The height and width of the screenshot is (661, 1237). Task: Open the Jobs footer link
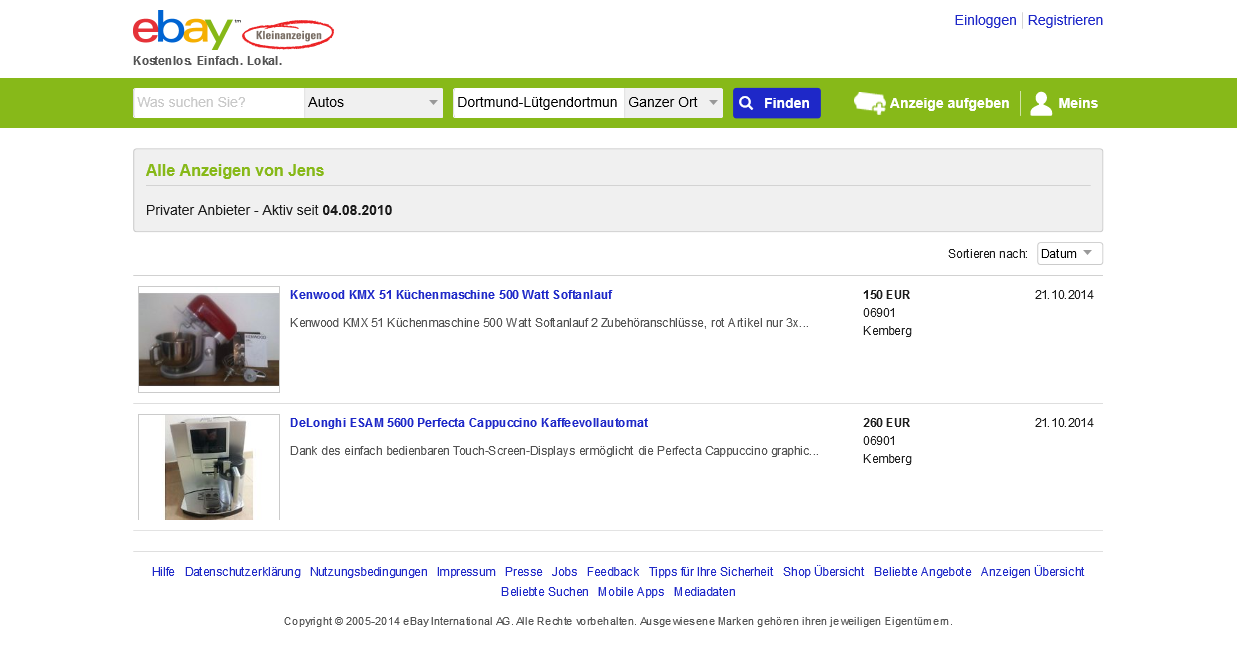(x=565, y=572)
